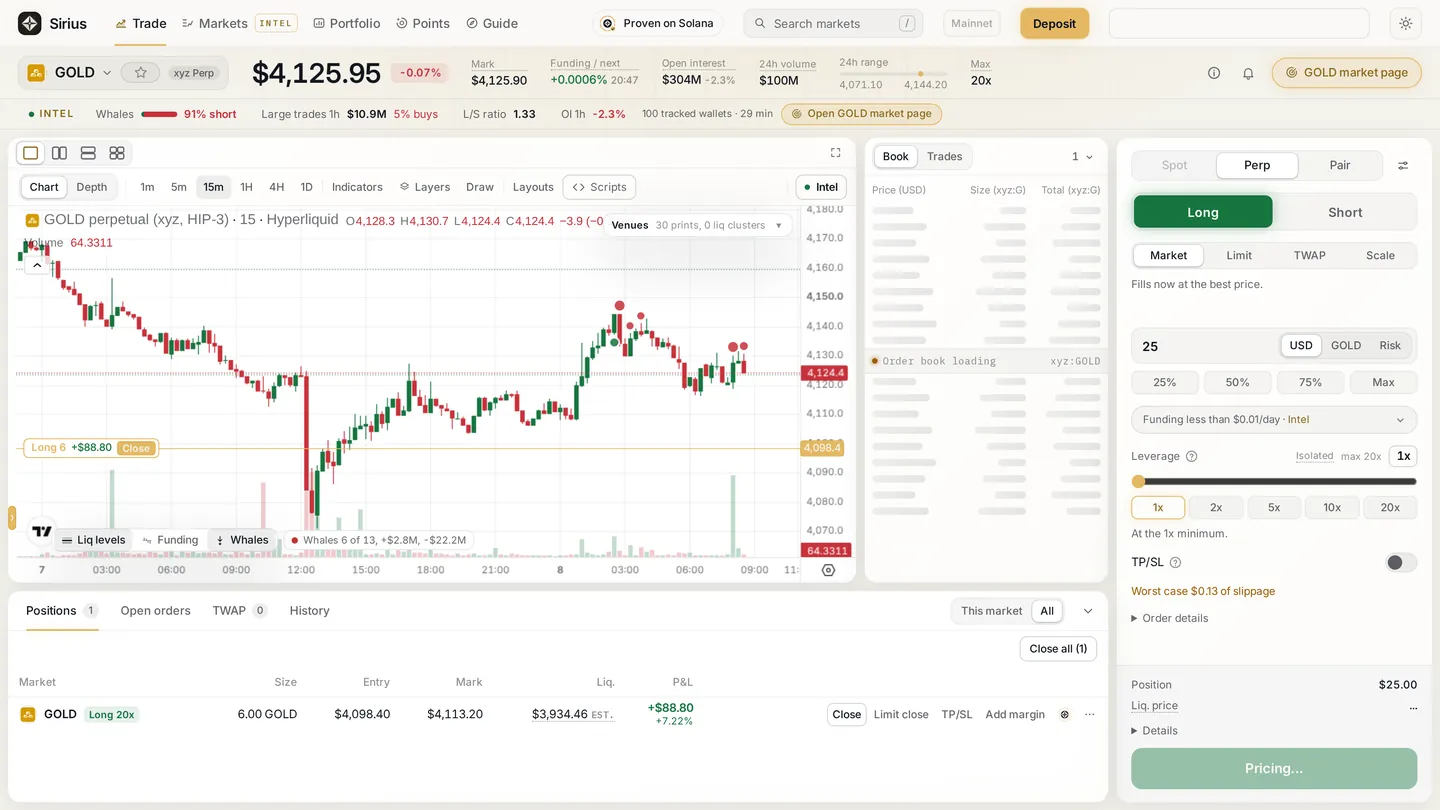Toggle the Intel overlay on chart
The width and height of the screenshot is (1440, 810).
point(821,187)
